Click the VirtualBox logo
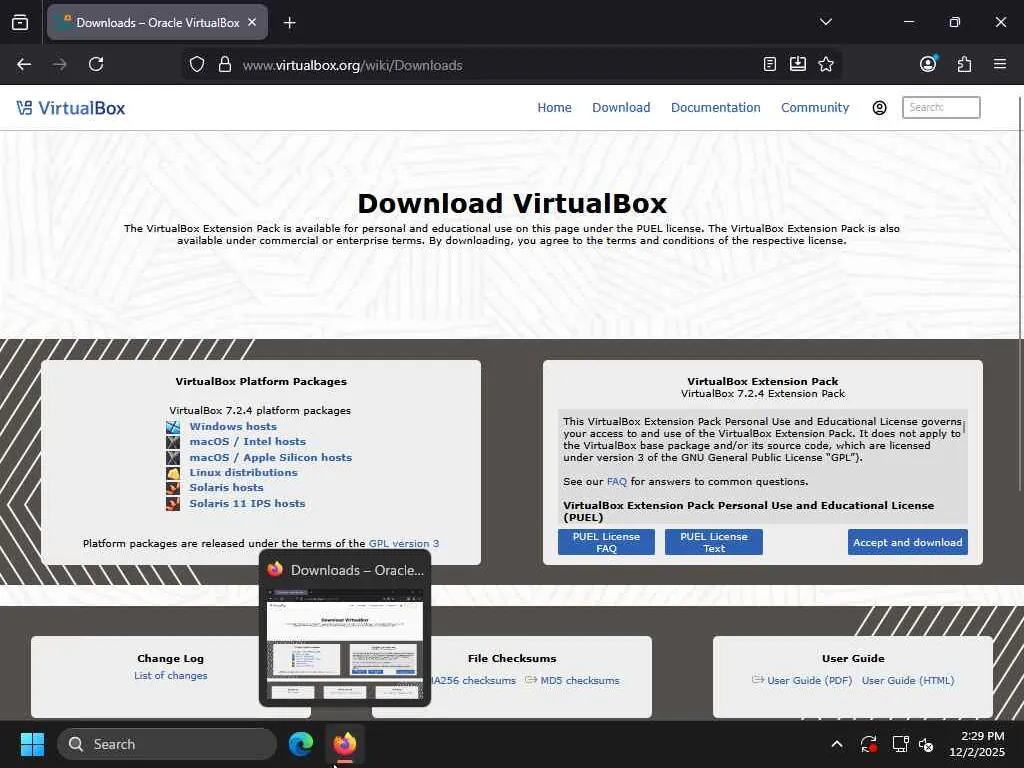The image size is (1024, 768). point(71,108)
